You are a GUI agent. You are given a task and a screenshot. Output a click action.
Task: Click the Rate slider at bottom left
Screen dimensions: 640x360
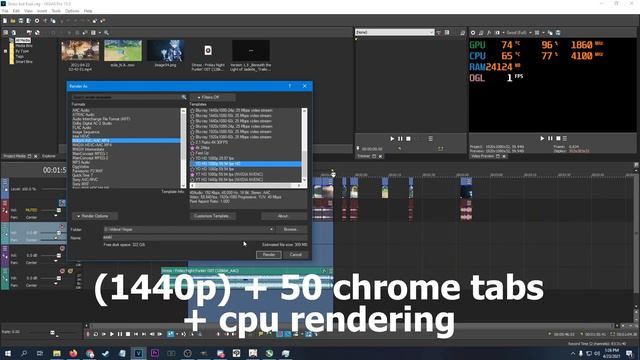click(52, 333)
